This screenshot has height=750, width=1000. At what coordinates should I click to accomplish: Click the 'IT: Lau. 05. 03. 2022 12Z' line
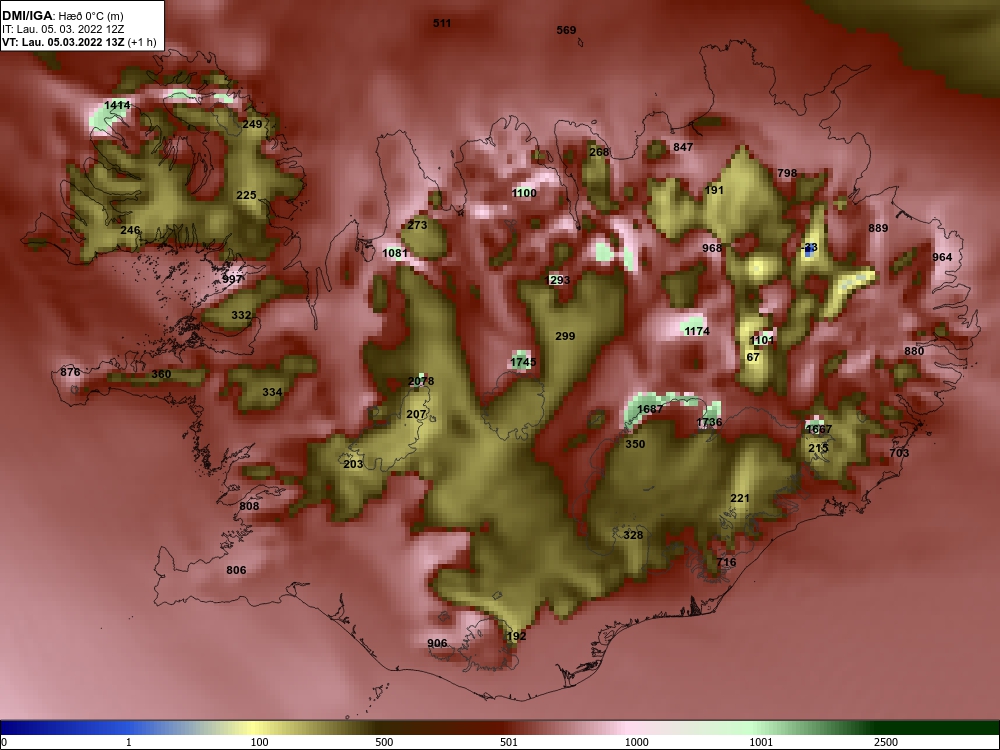(62, 29)
